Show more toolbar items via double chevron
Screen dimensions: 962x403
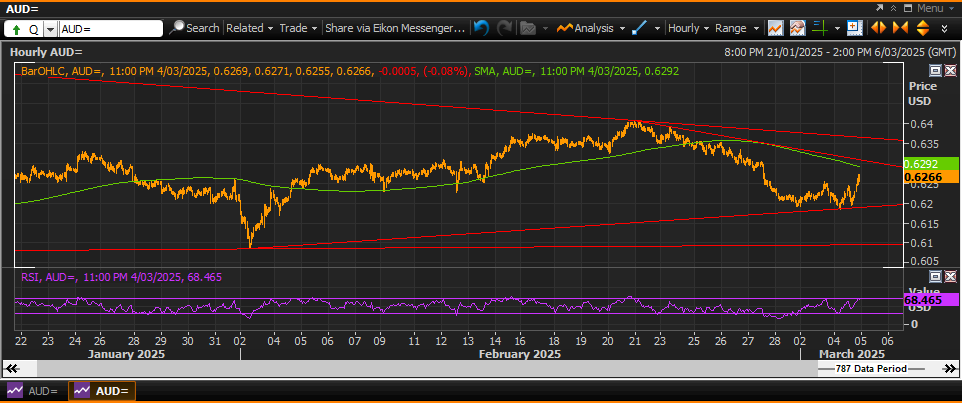point(944,29)
